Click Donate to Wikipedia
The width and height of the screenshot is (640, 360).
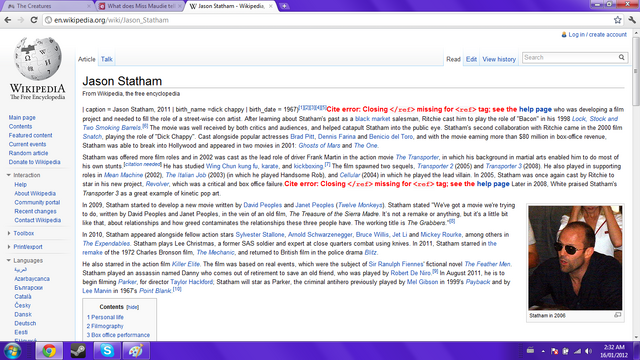[35, 162]
